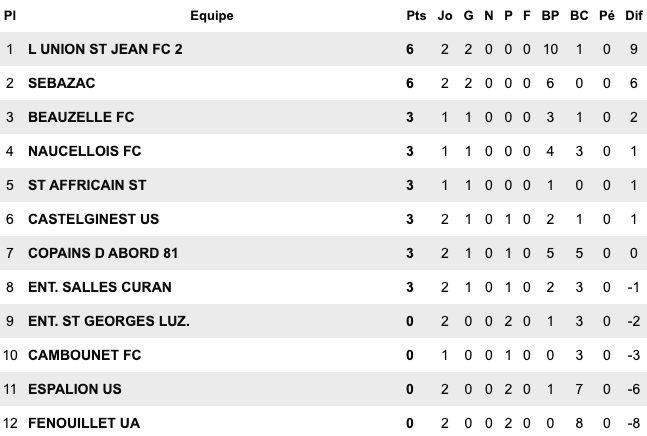The height and width of the screenshot is (436, 647).
Task: Open CASTELGINEST US team entry
Action: [x=93, y=219]
